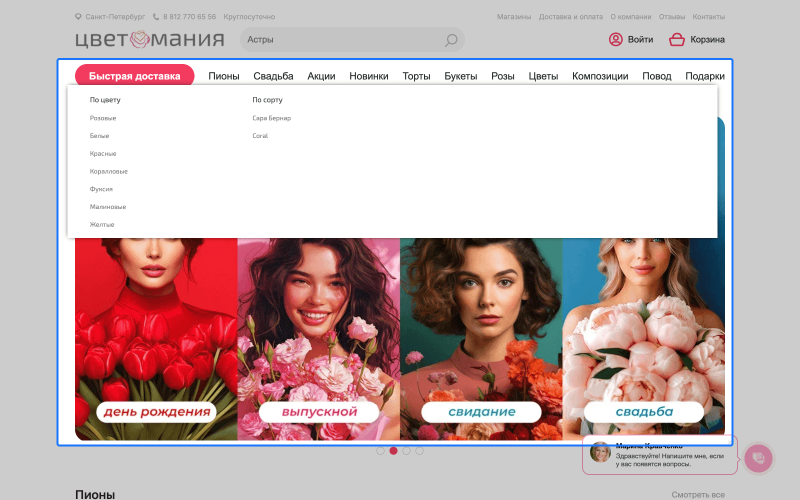This screenshot has height=500, width=800.
Task: Click the phone handset icon
Action: click(156, 17)
